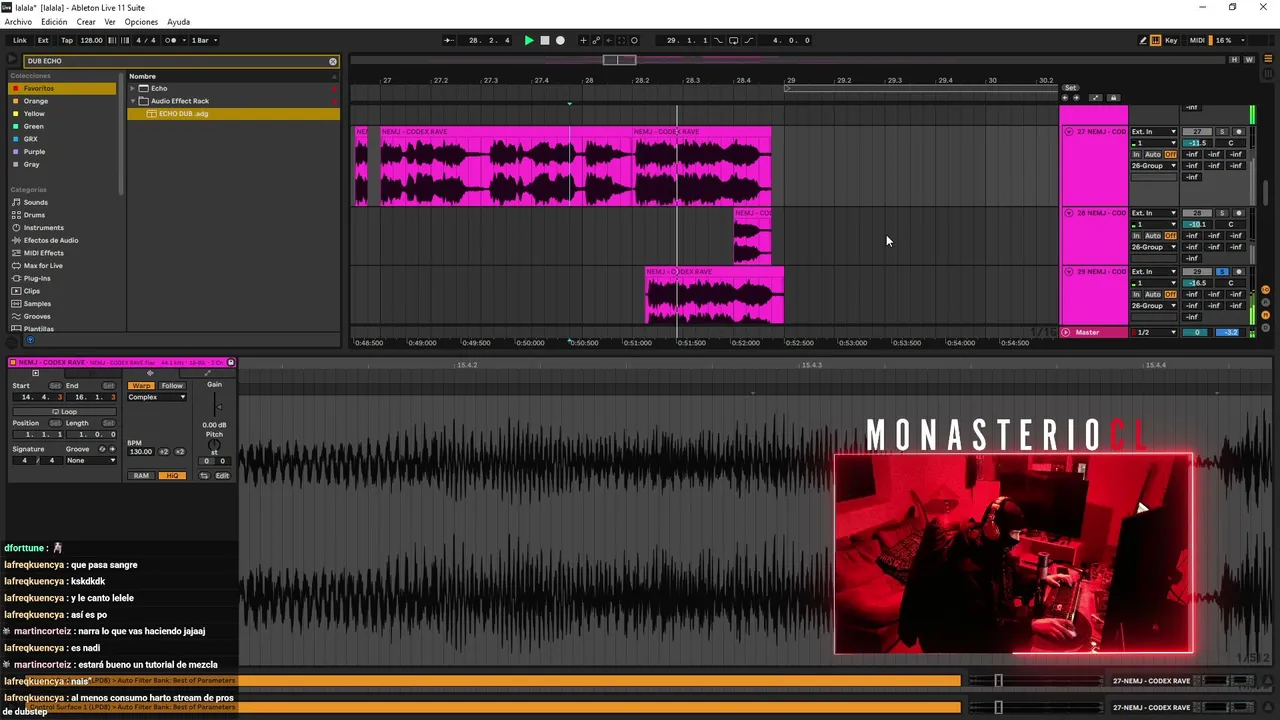Enable MIDI Map Mode

(x=1197, y=40)
